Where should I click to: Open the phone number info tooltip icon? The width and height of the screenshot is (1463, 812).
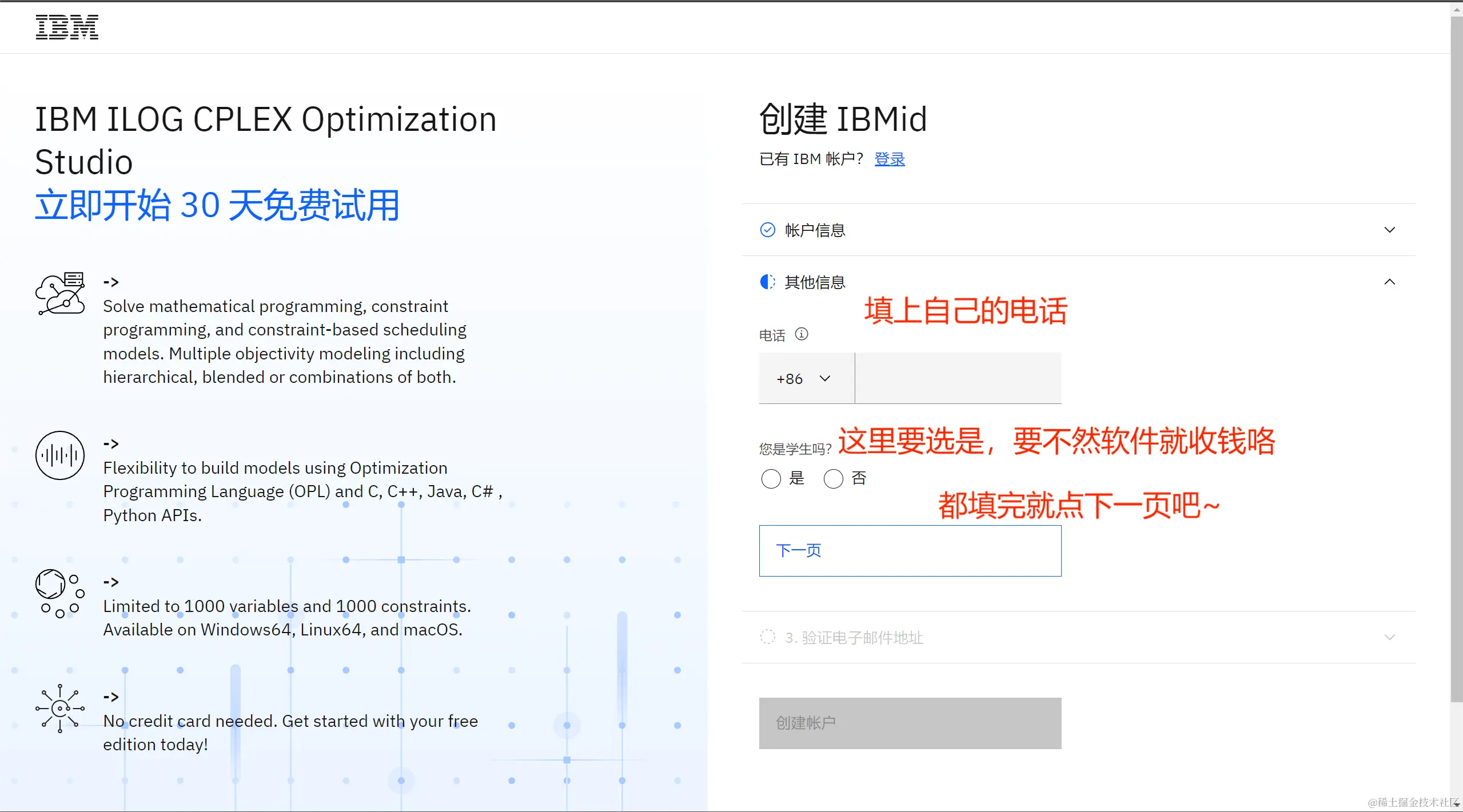click(x=802, y=334)
